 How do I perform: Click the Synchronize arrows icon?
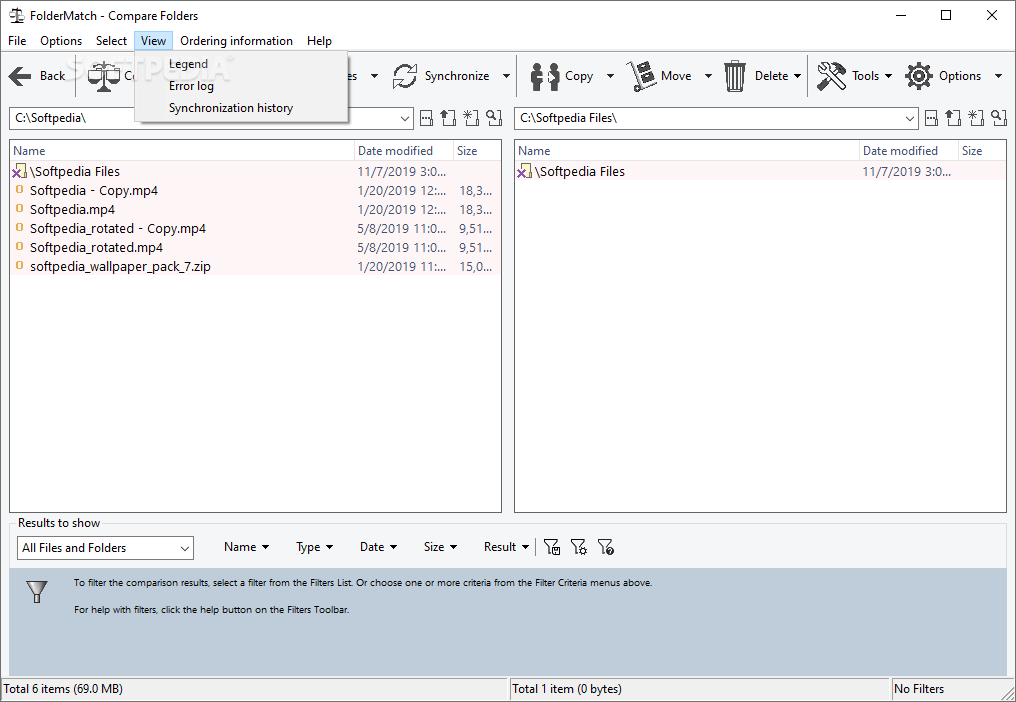pos(405,76)
